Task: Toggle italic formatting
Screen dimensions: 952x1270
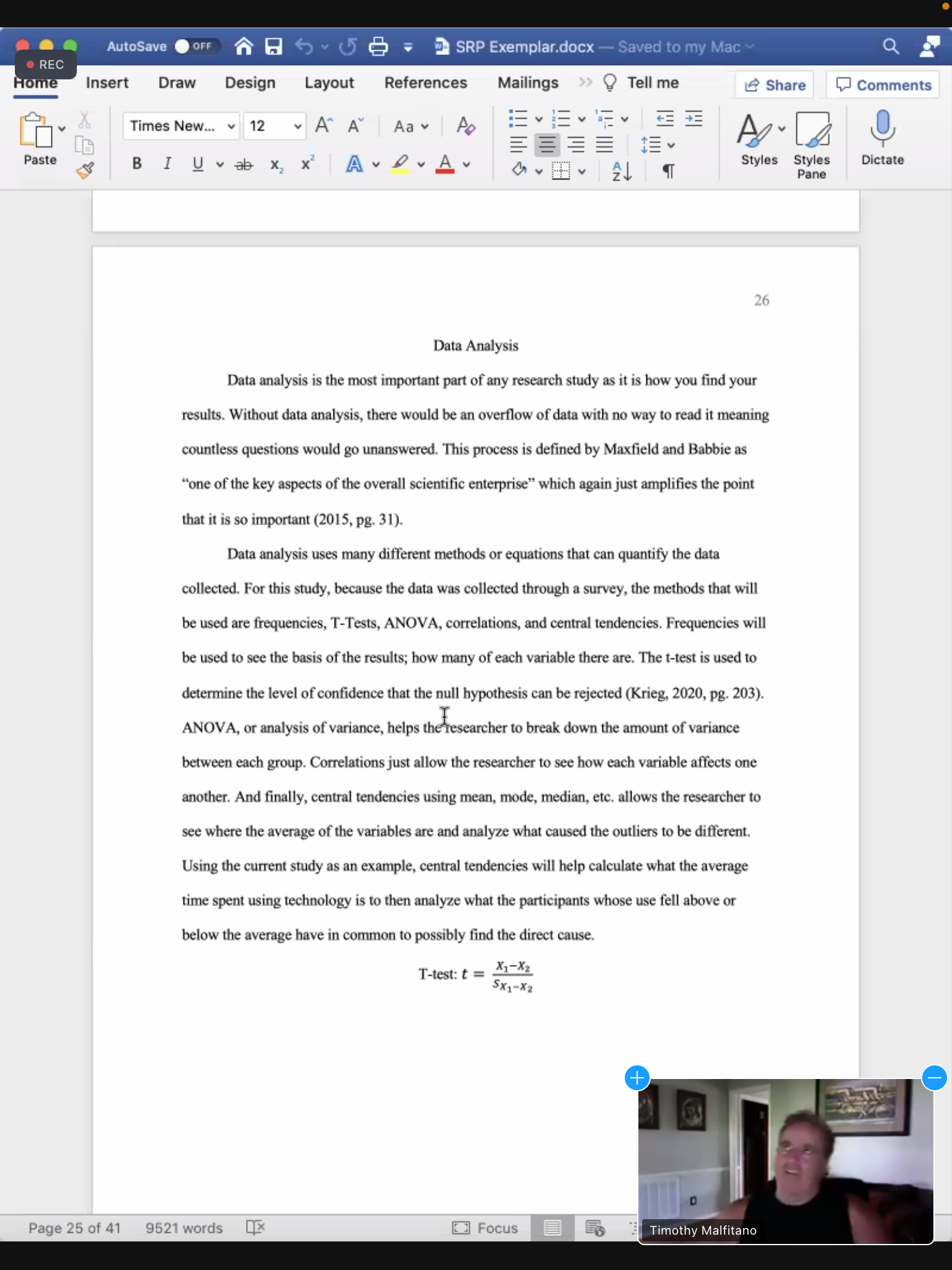Action: pyautogui.click(x=167, y=164)
